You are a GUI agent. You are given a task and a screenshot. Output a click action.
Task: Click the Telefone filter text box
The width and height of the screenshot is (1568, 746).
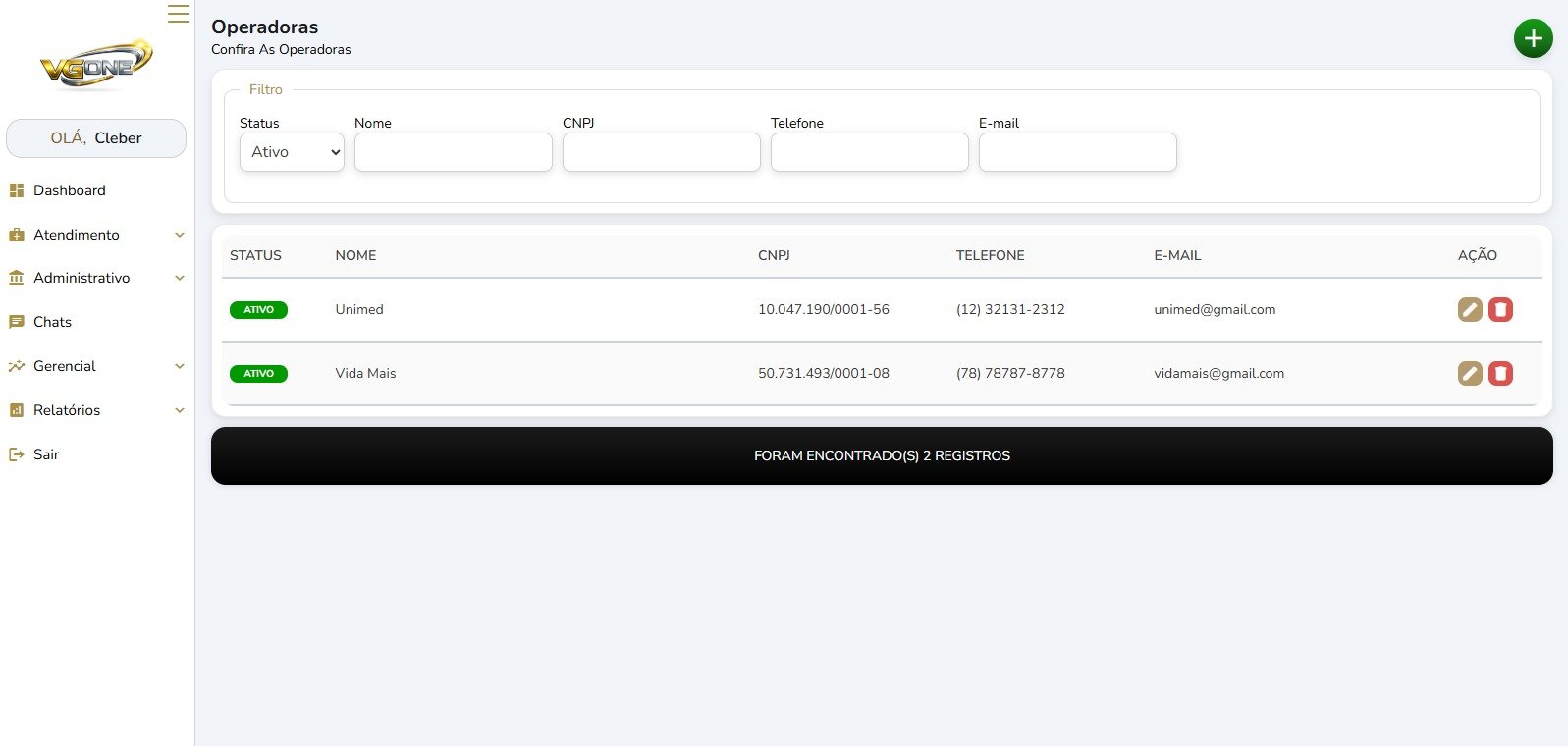point(869,152)
